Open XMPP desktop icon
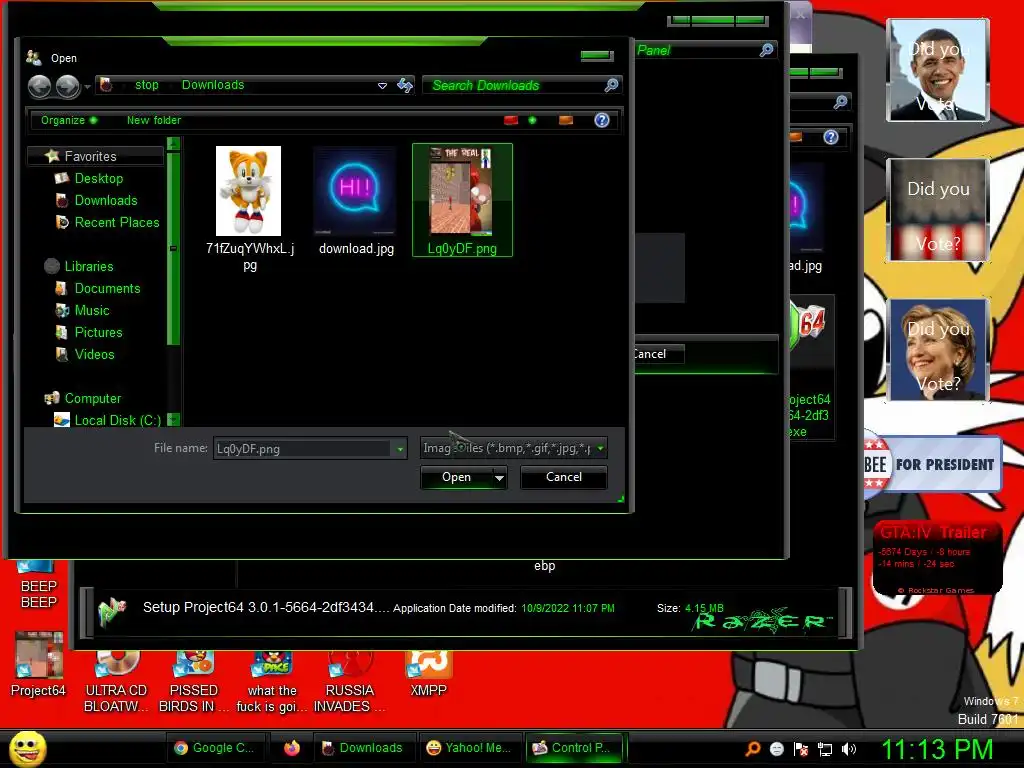The width and height of the screenshot is (1024, 768). (428, 674)
